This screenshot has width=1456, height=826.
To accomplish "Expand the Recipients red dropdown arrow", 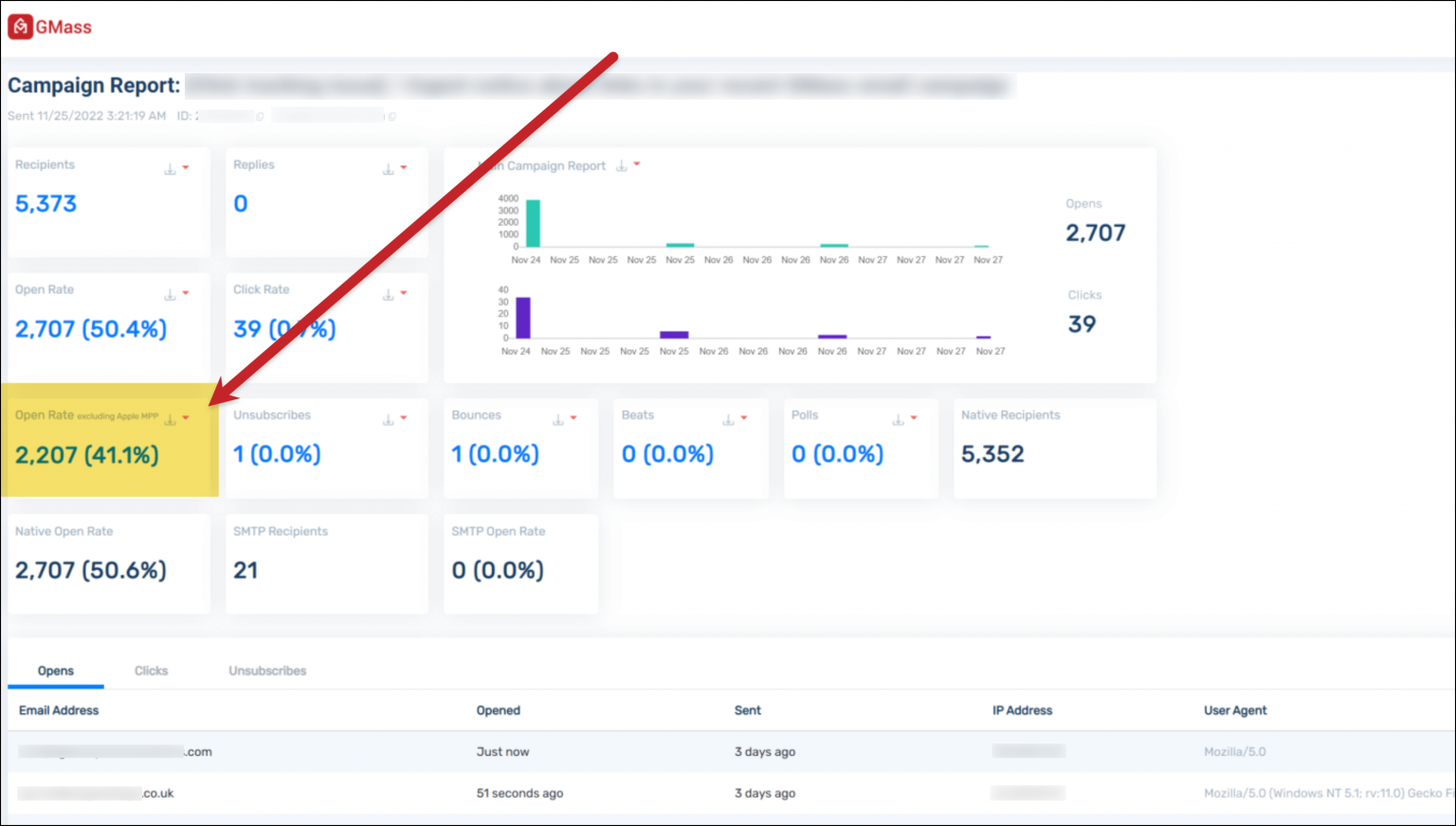I will pyautogui.click(x=186, y=168).
